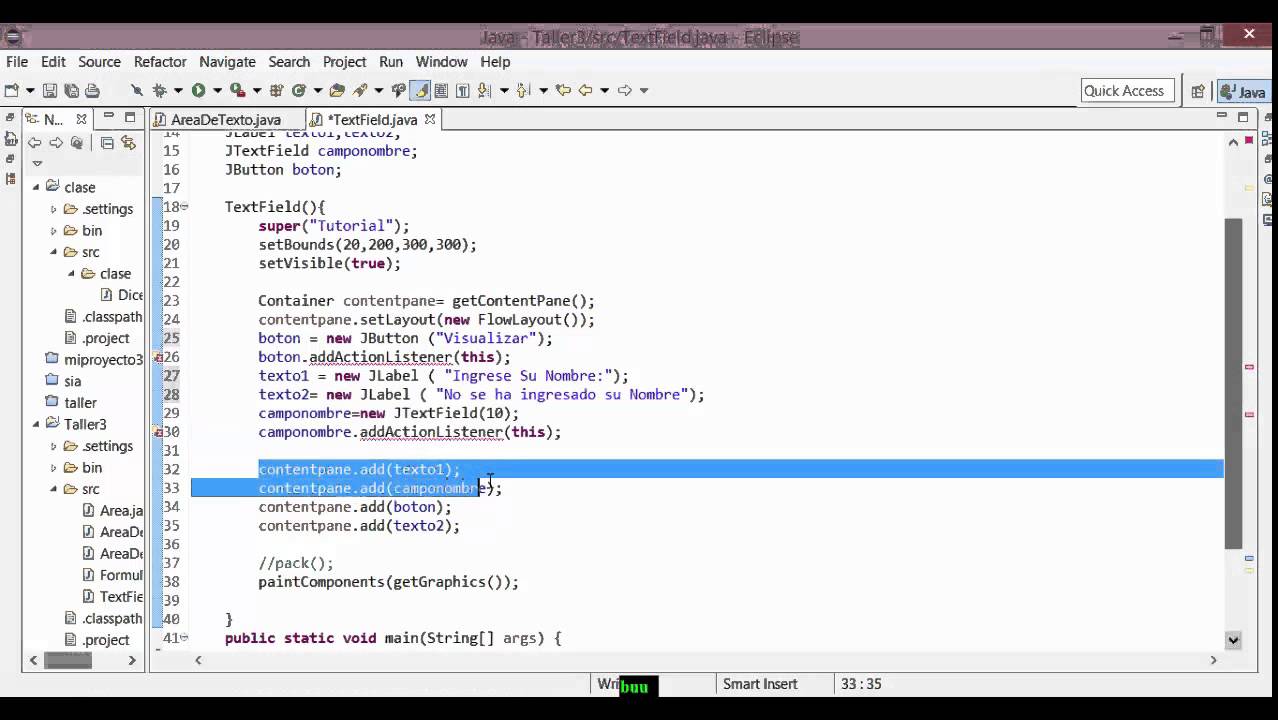Click the Save All toolbar icon
1278x720 pixels.
click(71, 90)
